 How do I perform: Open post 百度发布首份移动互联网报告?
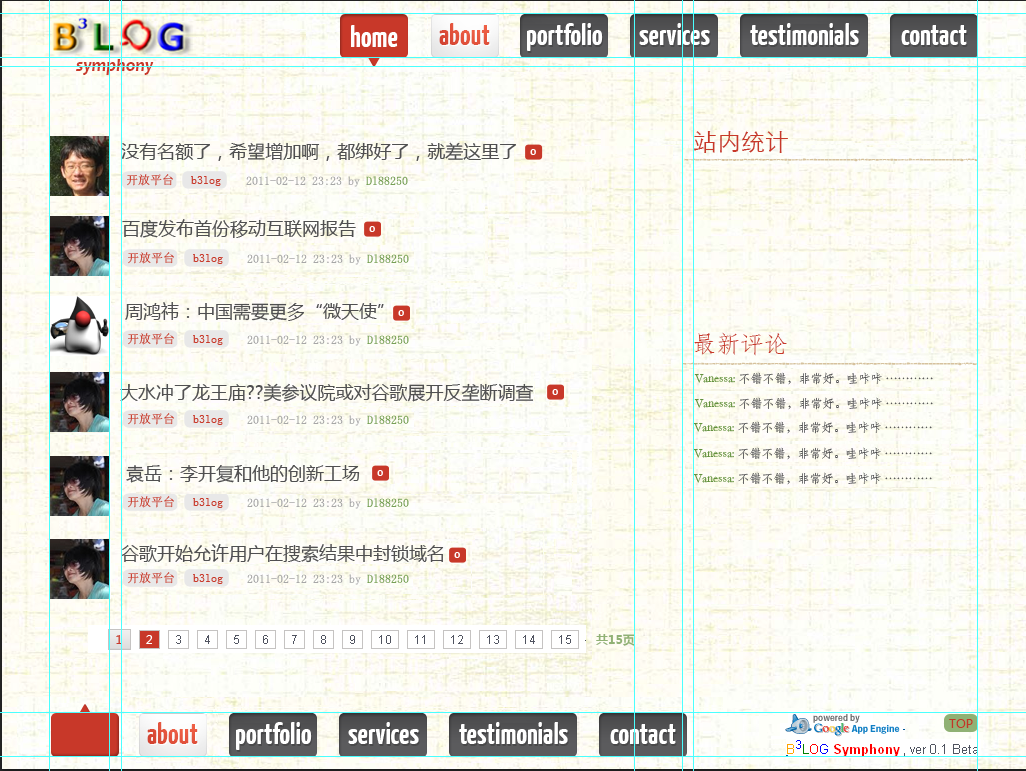click(239, 229)
